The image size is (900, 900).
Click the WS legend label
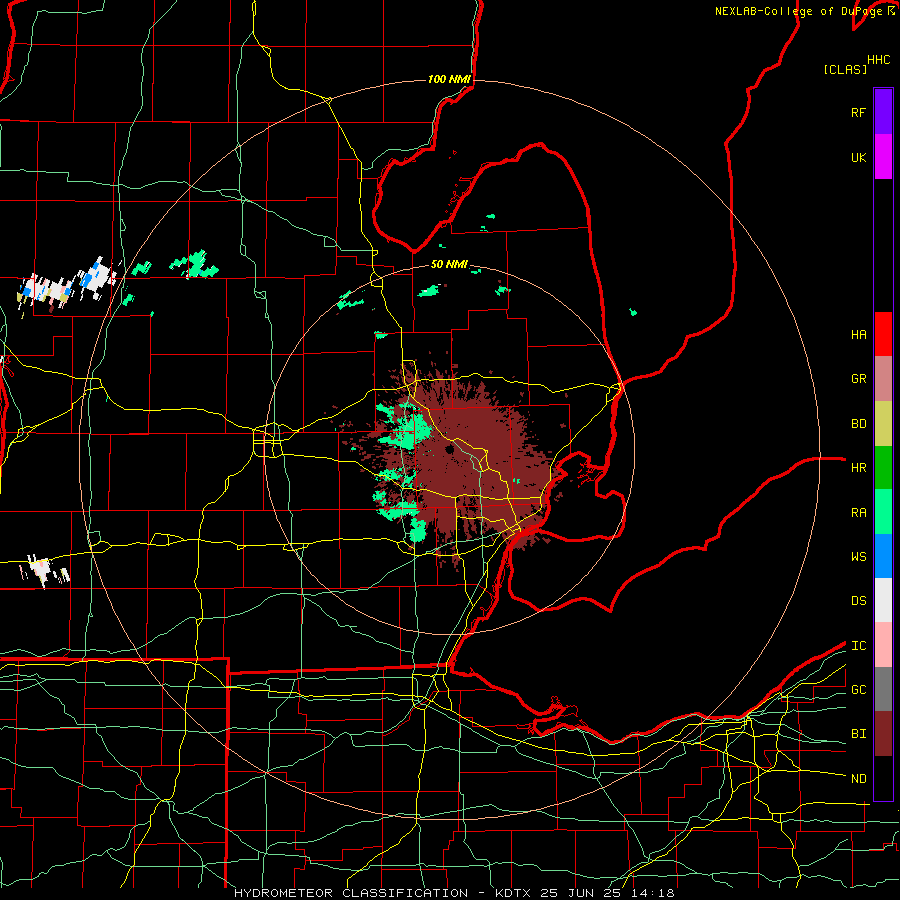858,557
